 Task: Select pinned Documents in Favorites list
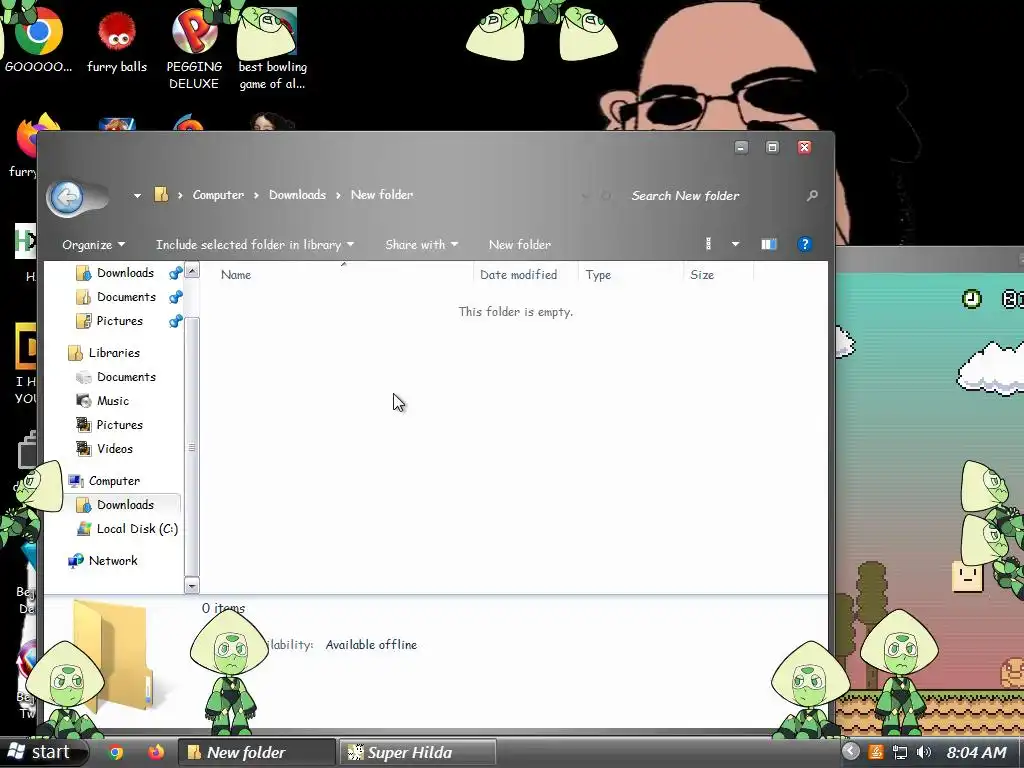click(x=126, y=297)
